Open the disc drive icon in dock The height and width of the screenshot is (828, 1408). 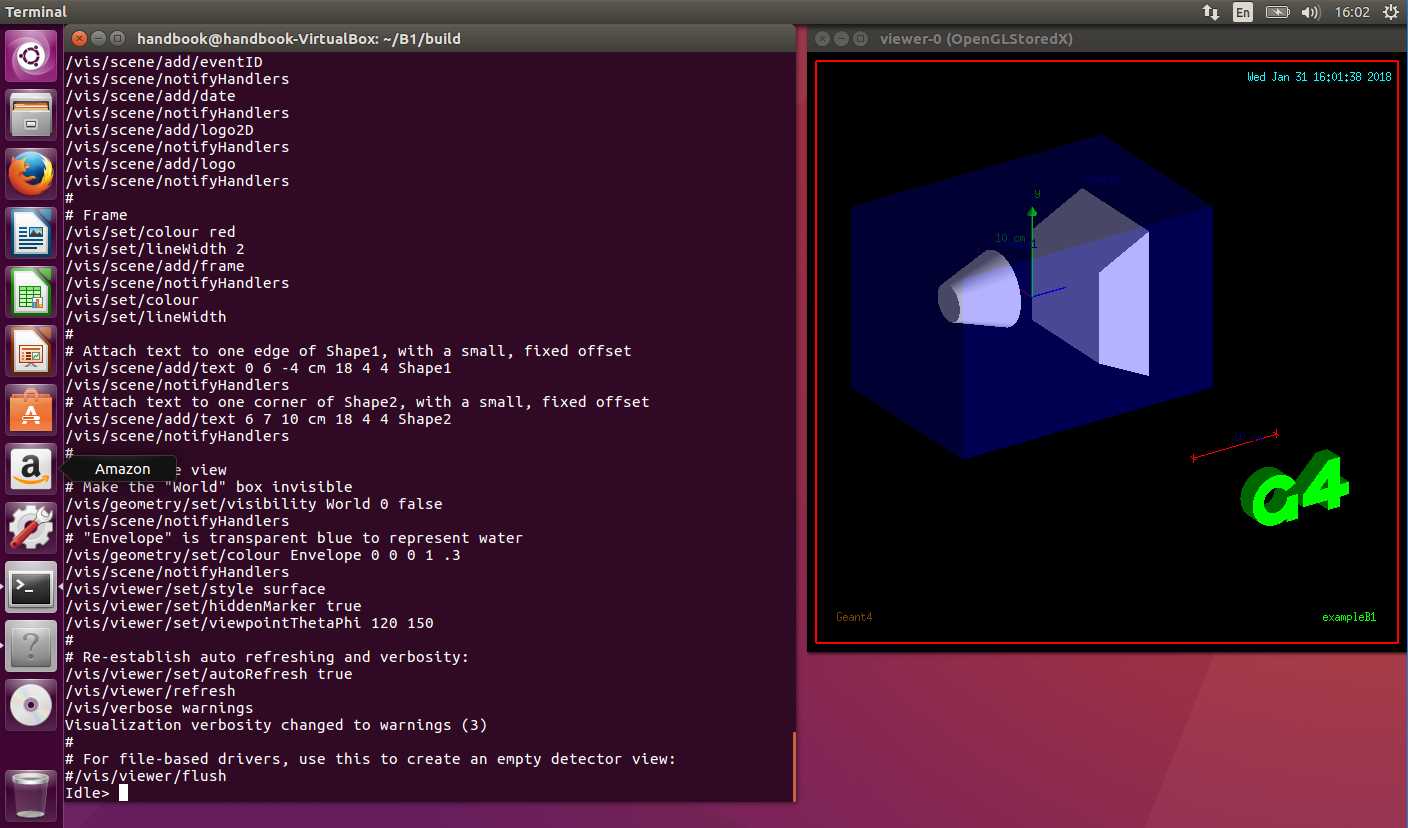(31, 705)
